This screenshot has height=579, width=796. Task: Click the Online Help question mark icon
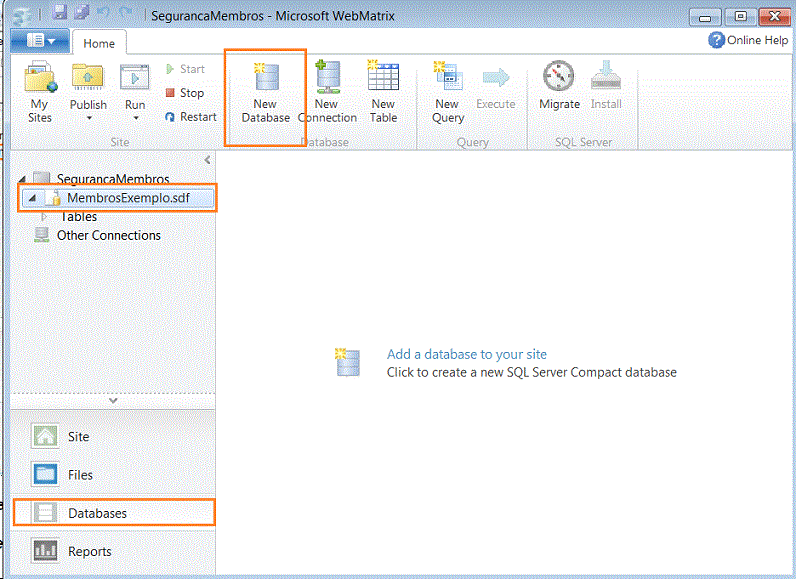pyautogui.click(x=716, y=40)
